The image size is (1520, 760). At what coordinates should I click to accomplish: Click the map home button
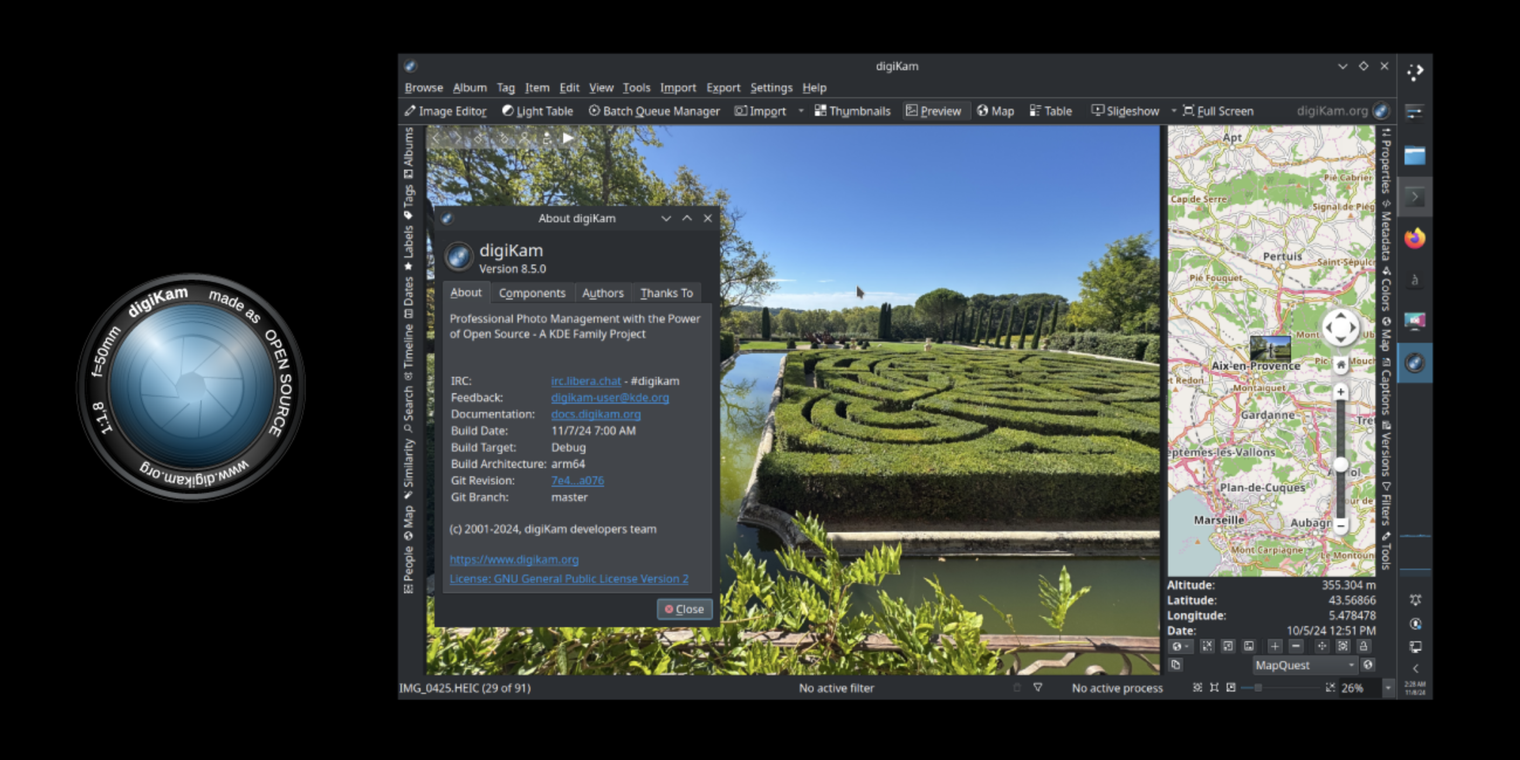(x=1341, y=366)
